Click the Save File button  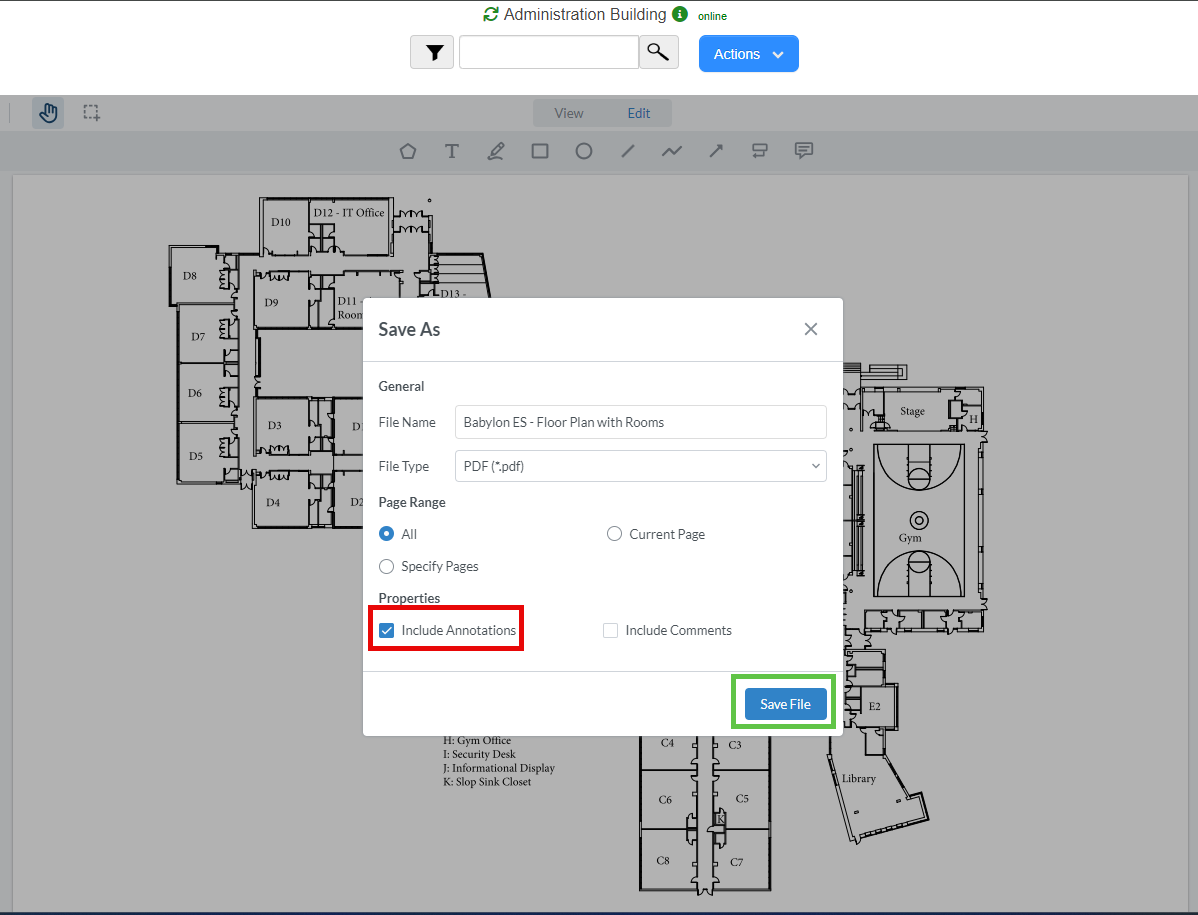(x=785, y=704)
